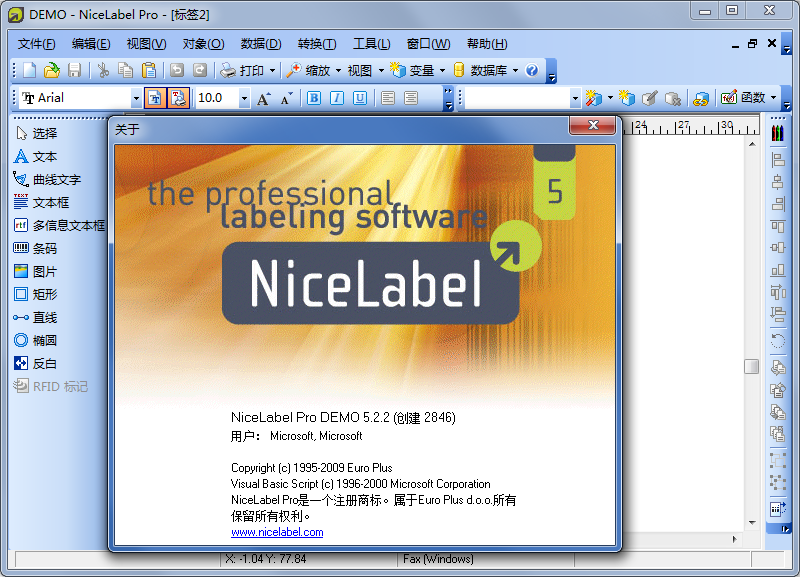Viewport: 800px width, 577px height.
Task: Click the horizontal ruler above the canvas
Action: click(x=690, y=126)
